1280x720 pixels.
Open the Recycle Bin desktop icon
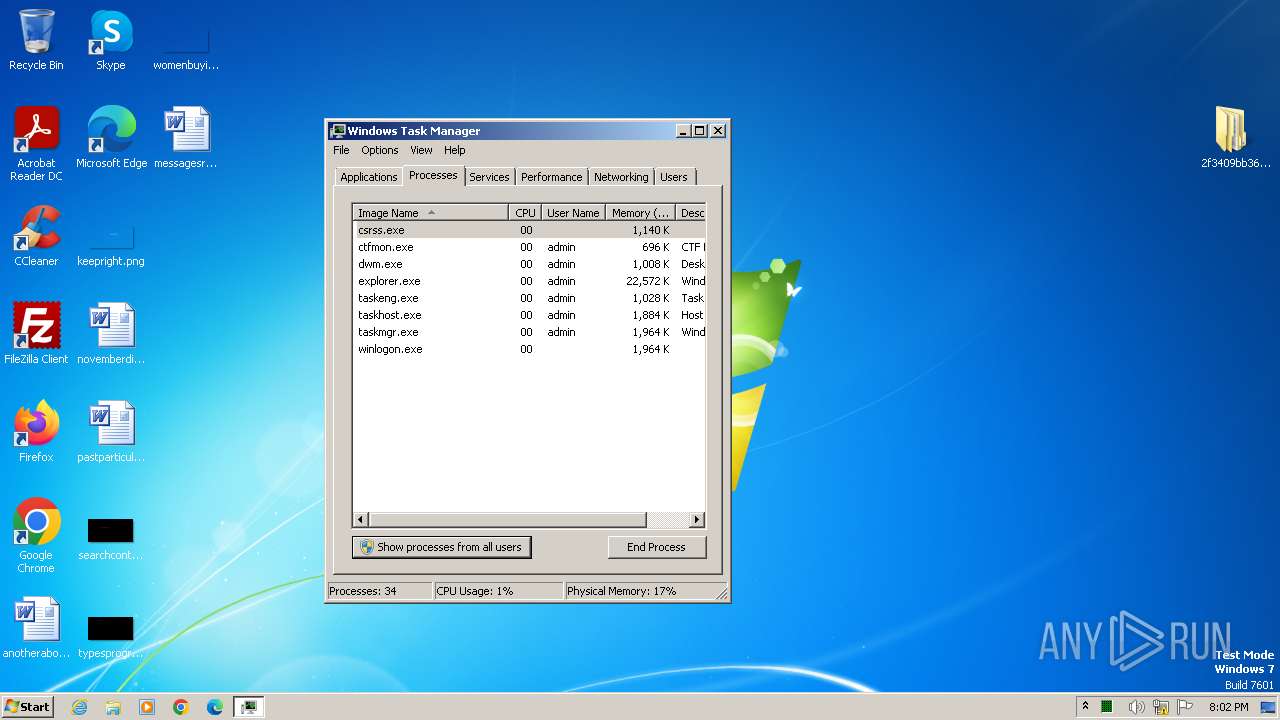tap(36, 40)
